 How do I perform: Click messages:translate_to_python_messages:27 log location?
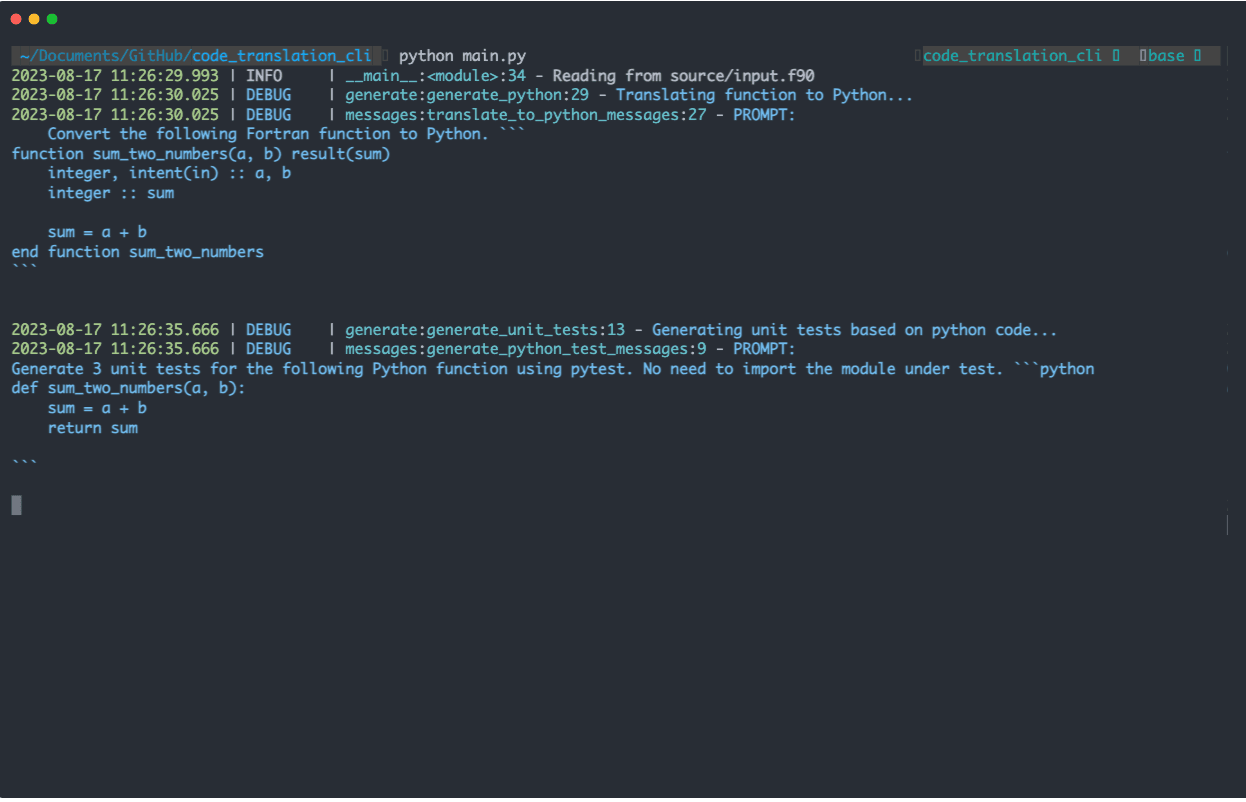526,115
